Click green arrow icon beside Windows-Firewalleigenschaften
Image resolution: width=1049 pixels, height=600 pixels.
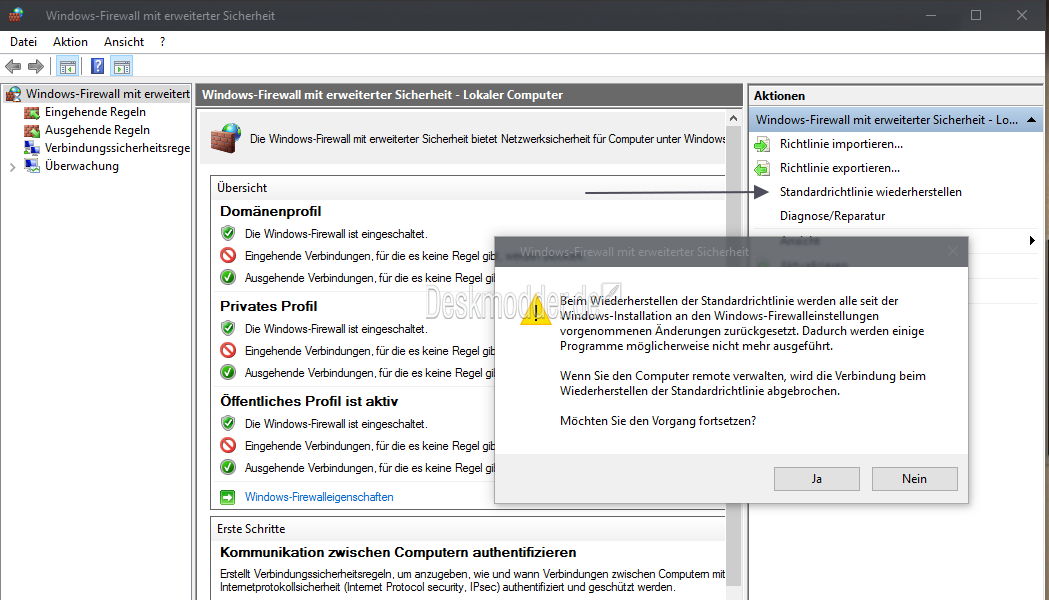(227, 497)
